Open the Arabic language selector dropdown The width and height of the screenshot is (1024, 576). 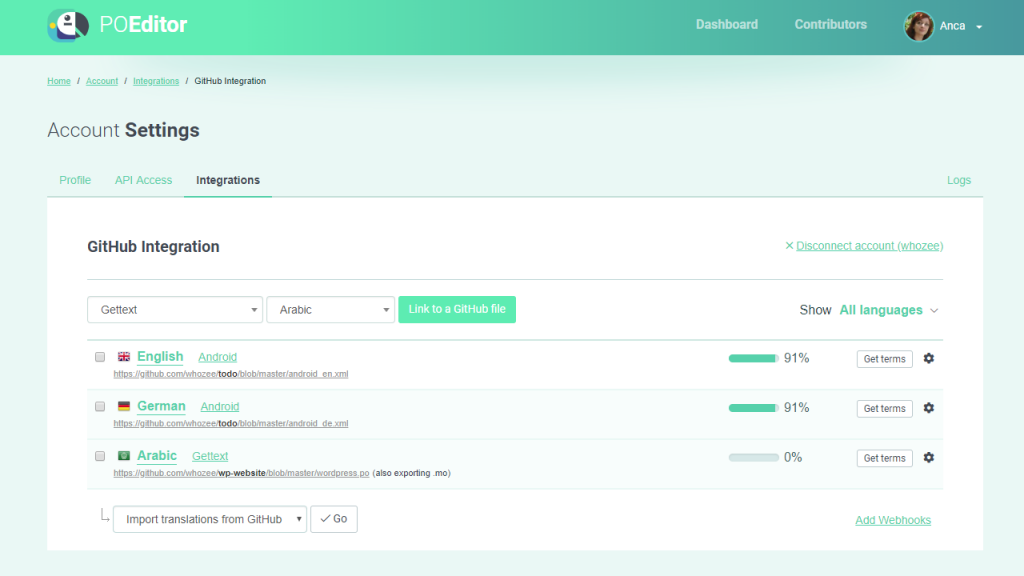pyautogui.click(x=330, y=309)
